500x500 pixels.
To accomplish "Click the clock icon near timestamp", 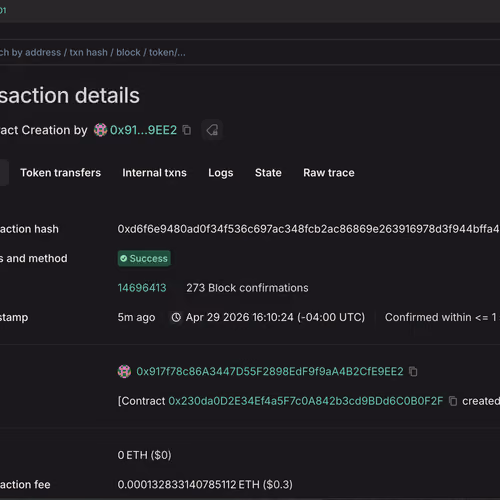I will (176, 317).
